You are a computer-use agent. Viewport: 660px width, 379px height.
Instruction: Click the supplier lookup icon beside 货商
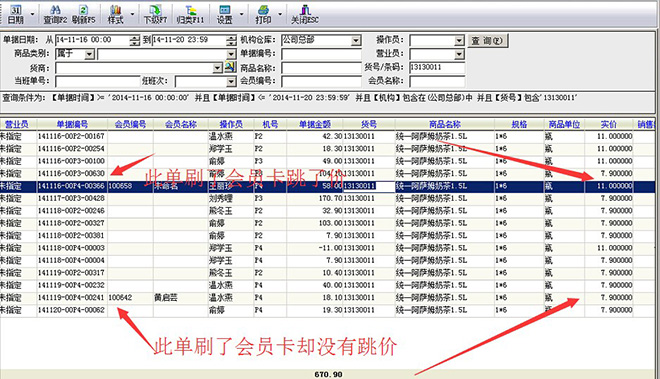click(229, 67)
